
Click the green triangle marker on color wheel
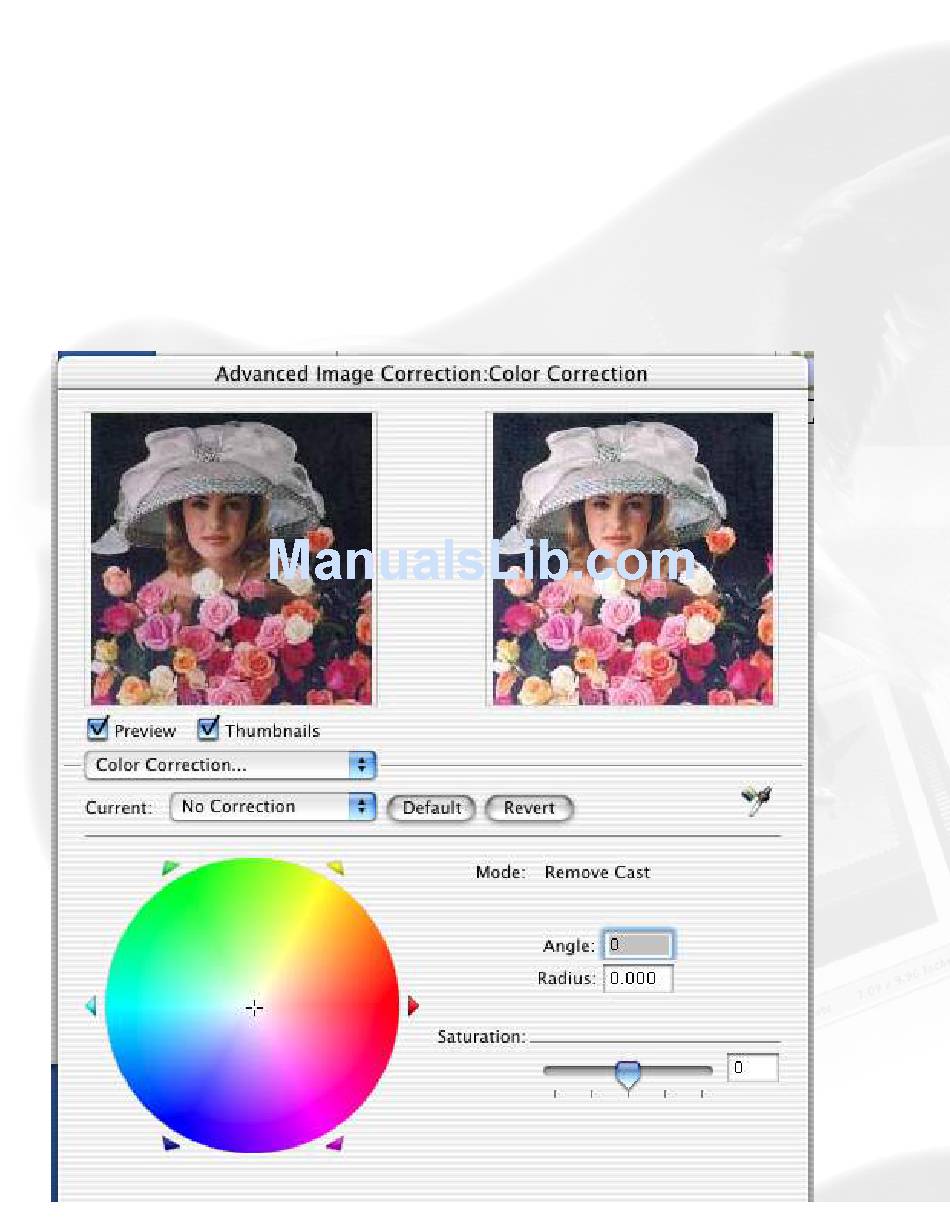(x=171, y=867)
